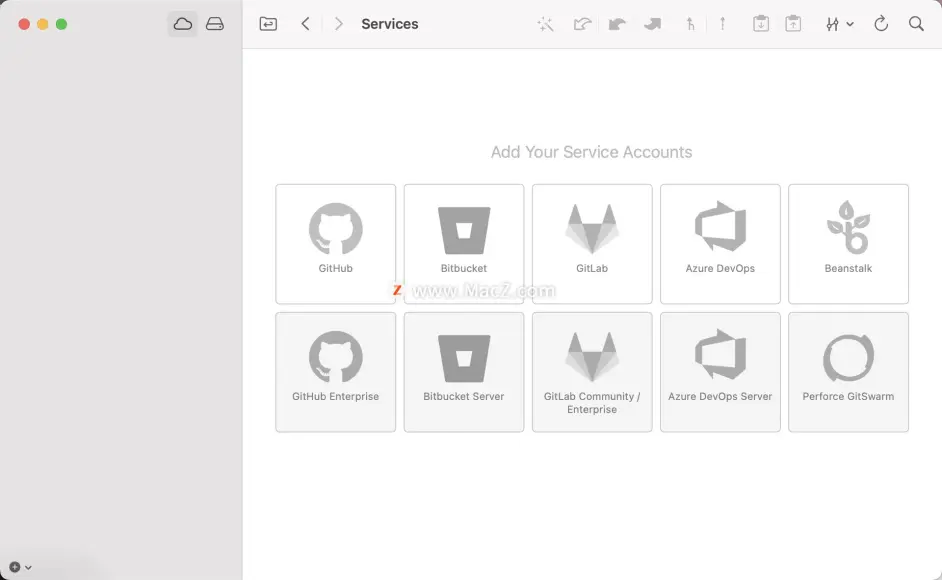Choose the Bitbucket Server card
Screen dimensions: 942x580
pos(464,372)
